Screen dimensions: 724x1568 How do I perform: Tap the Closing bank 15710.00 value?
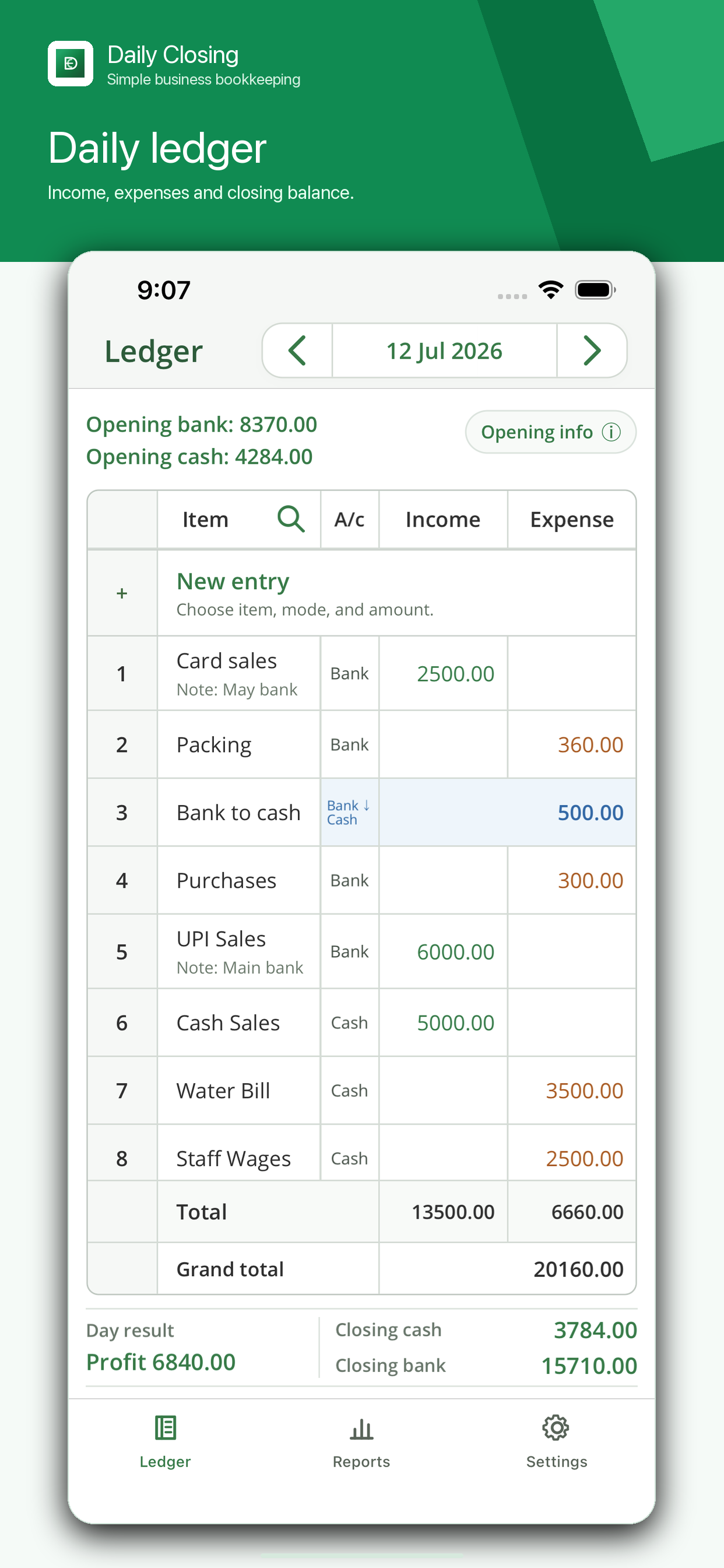[589, 1366]
